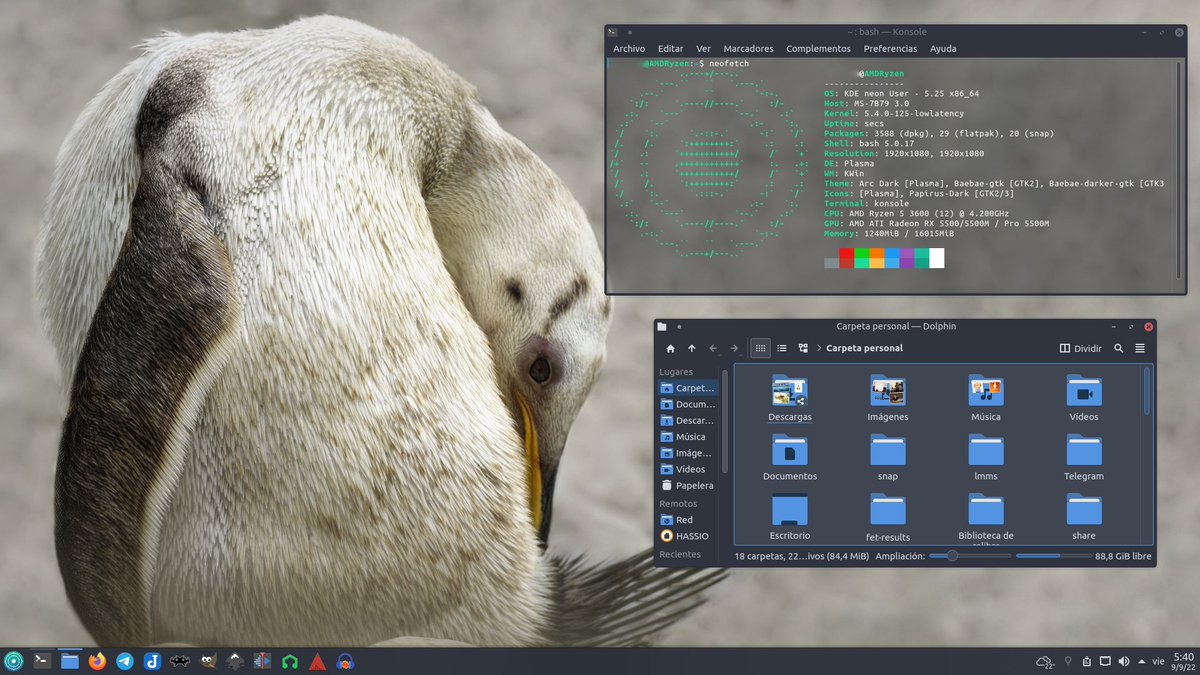Switch Dolphin to compact list view
This screenshot has height=675, width=1200.
pos(782,349)
